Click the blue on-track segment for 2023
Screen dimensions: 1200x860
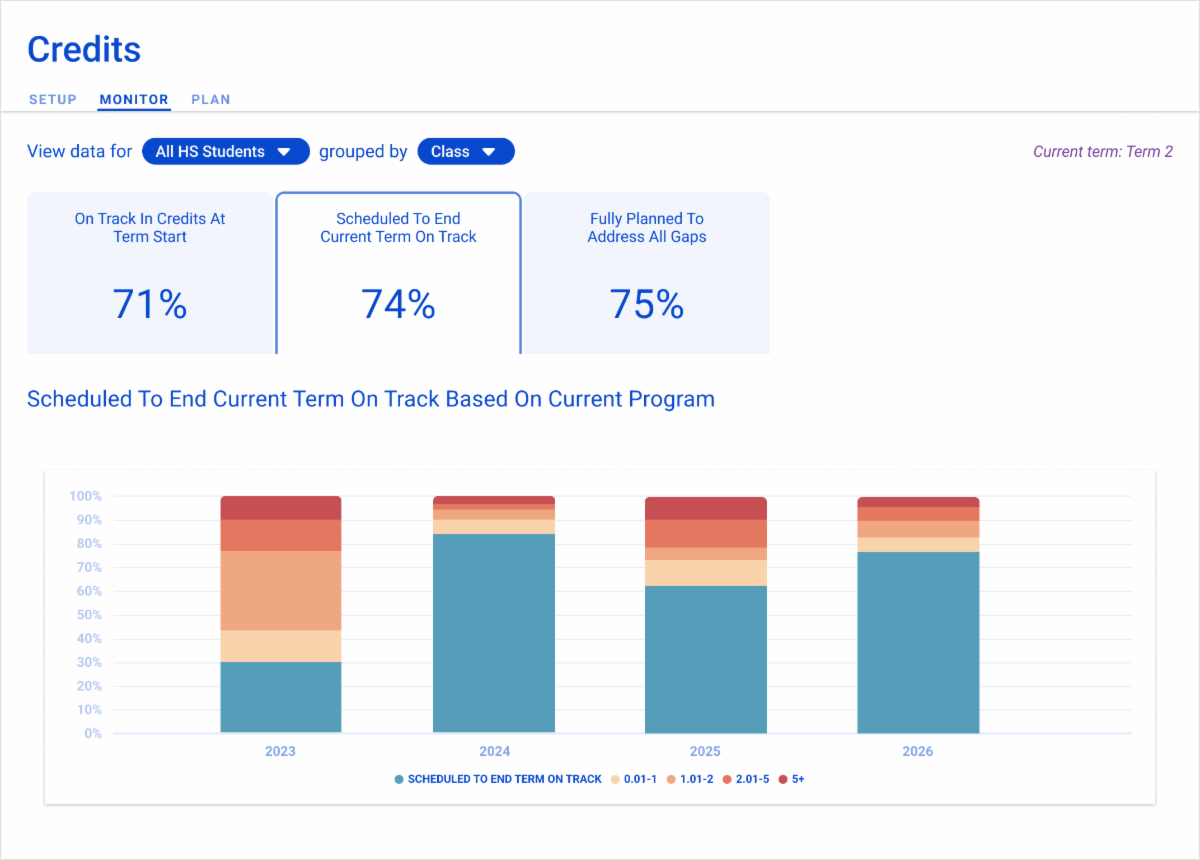[280, 697]
